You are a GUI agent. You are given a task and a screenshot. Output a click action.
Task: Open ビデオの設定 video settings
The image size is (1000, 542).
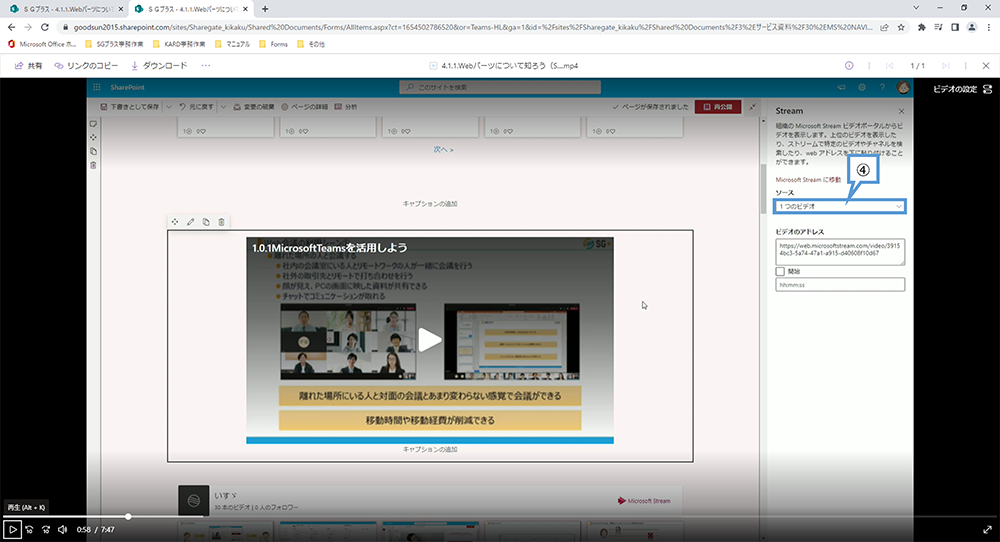click(962, 89)
